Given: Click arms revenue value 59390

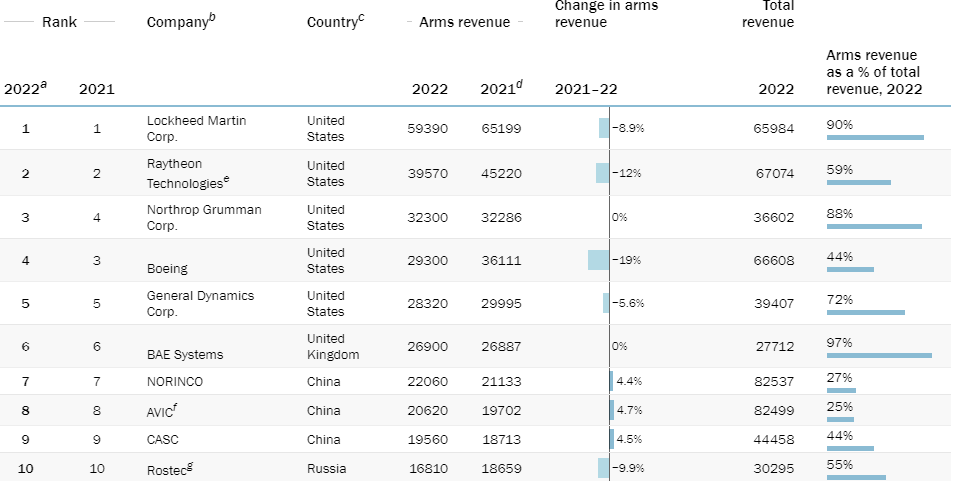Looking at the screenshot, I should pos(428,128).
